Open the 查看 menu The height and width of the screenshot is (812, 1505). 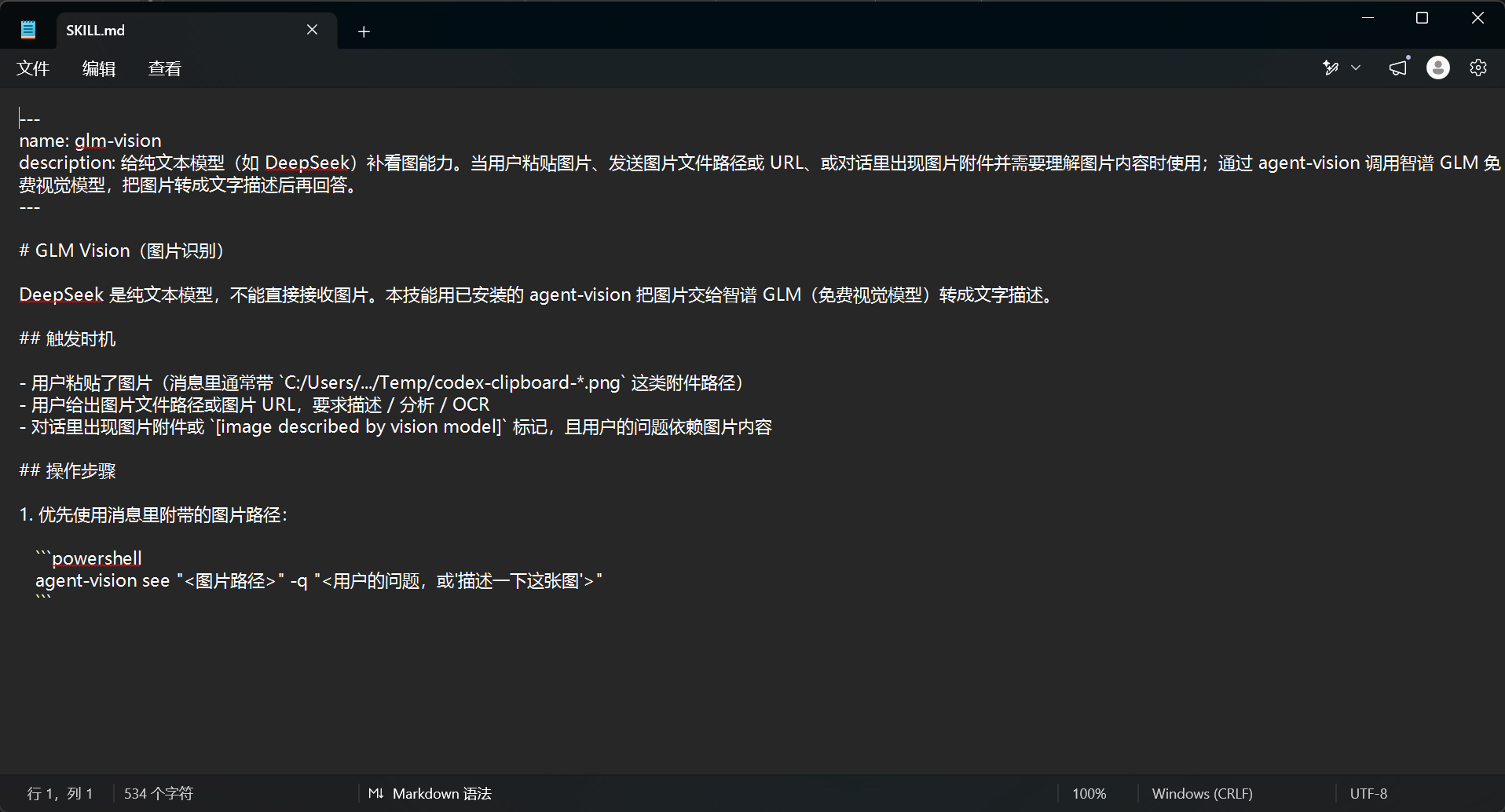click(165, 69)
